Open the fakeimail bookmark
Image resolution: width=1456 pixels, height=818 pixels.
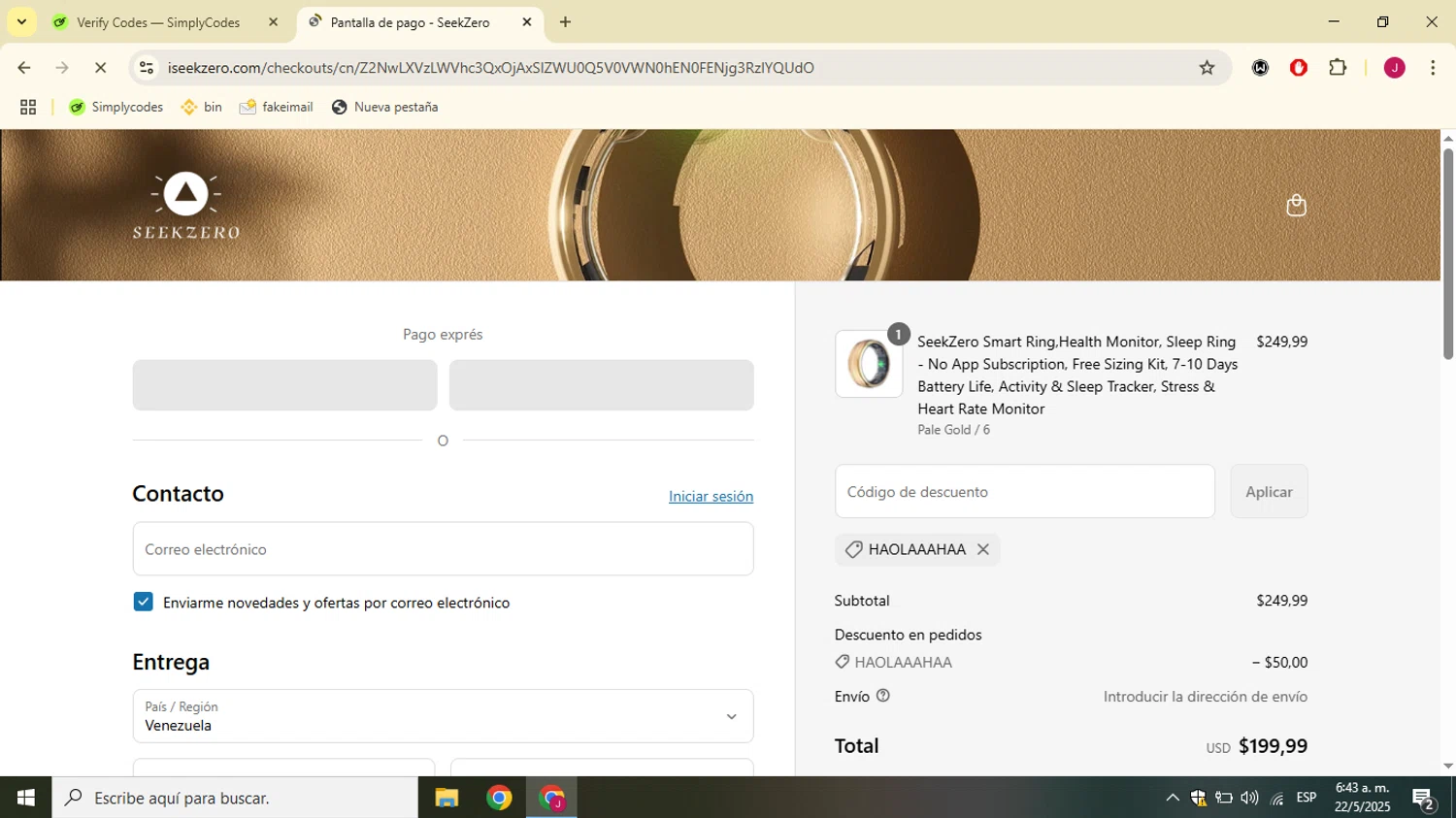(x=276, y=107)
